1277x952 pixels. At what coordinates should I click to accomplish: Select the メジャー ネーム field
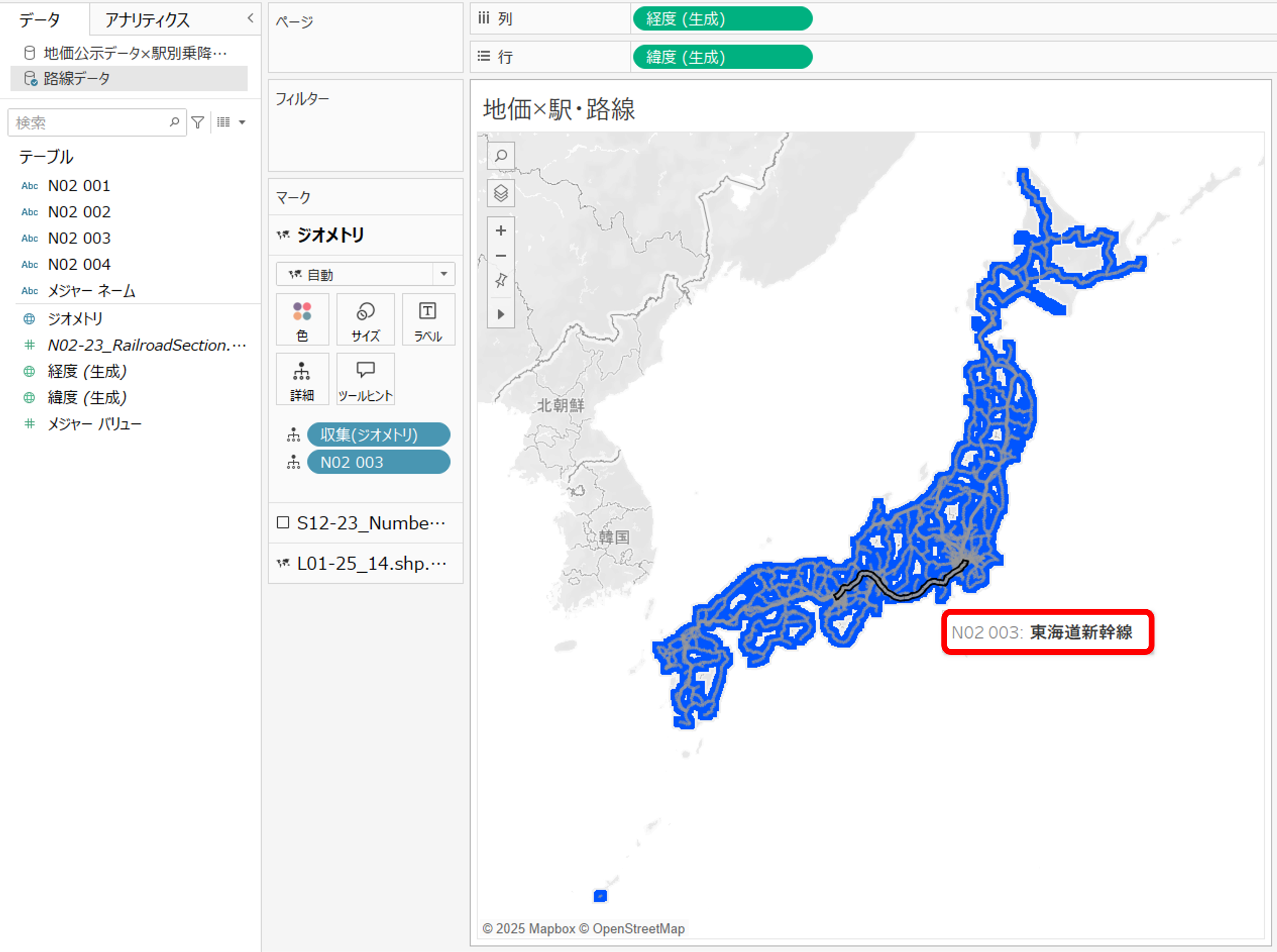point(91,291)
